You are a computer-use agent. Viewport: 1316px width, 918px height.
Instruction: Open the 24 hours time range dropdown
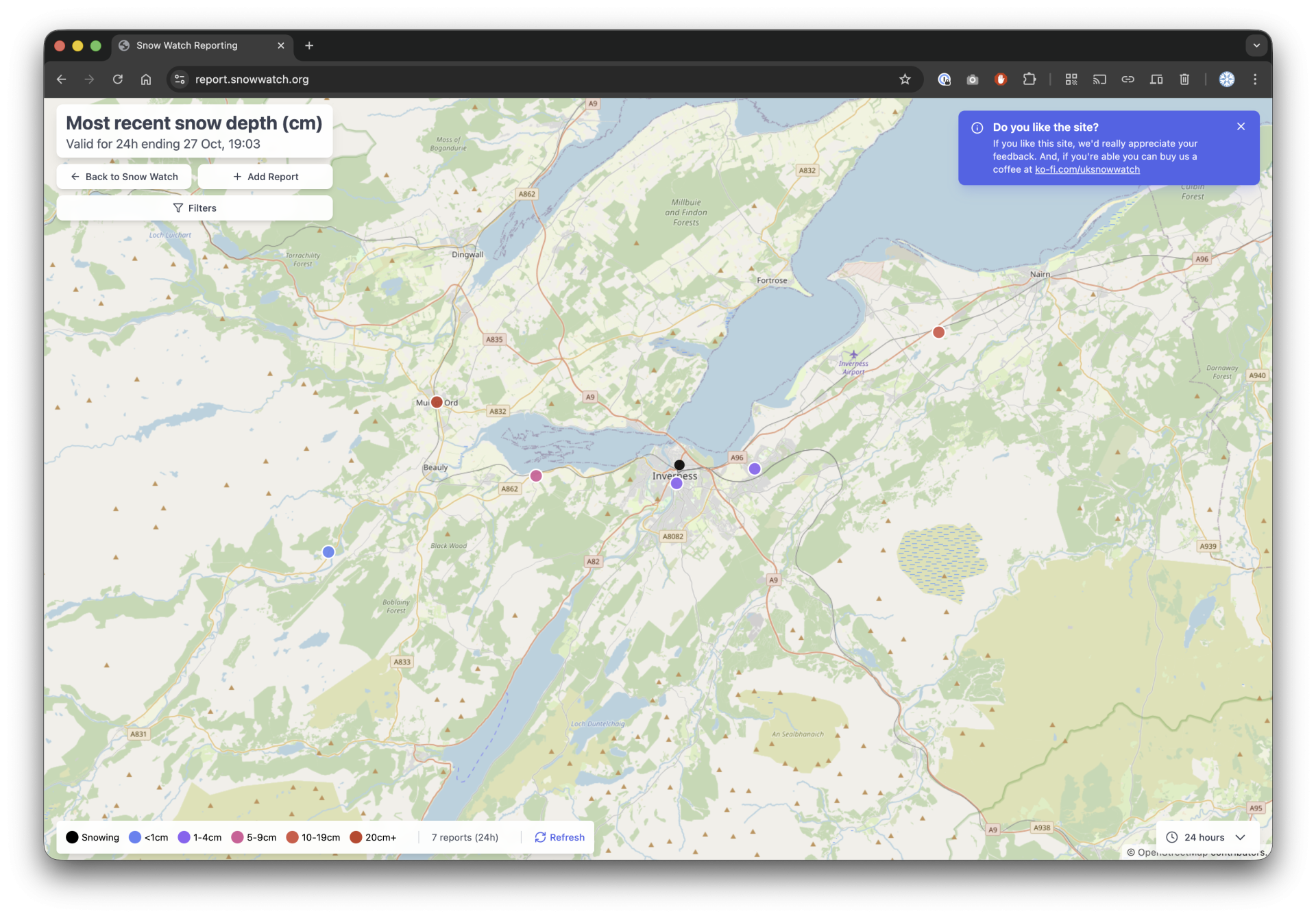click(1206, 837)
